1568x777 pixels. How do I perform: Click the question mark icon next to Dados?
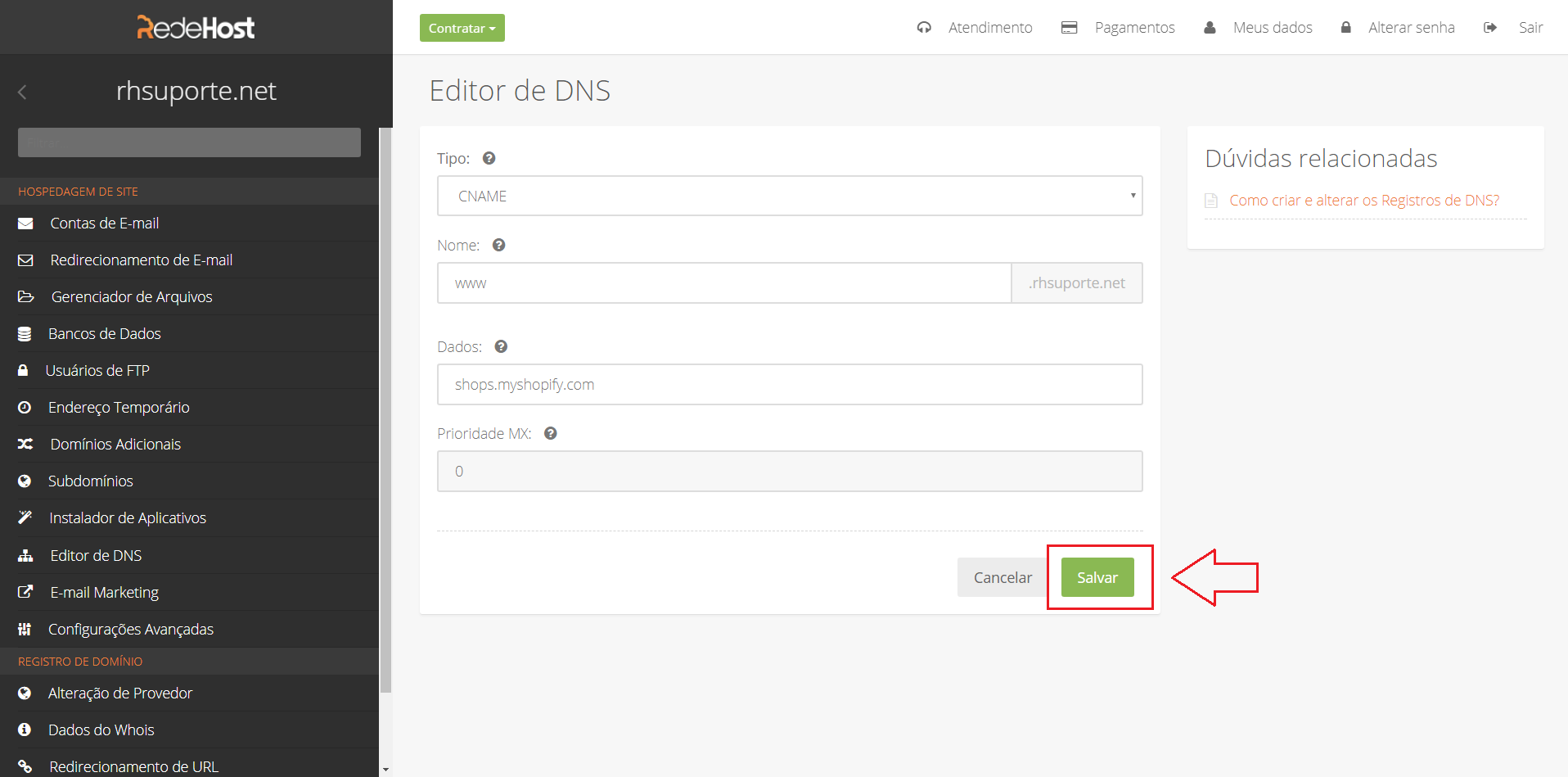[501, 347]
